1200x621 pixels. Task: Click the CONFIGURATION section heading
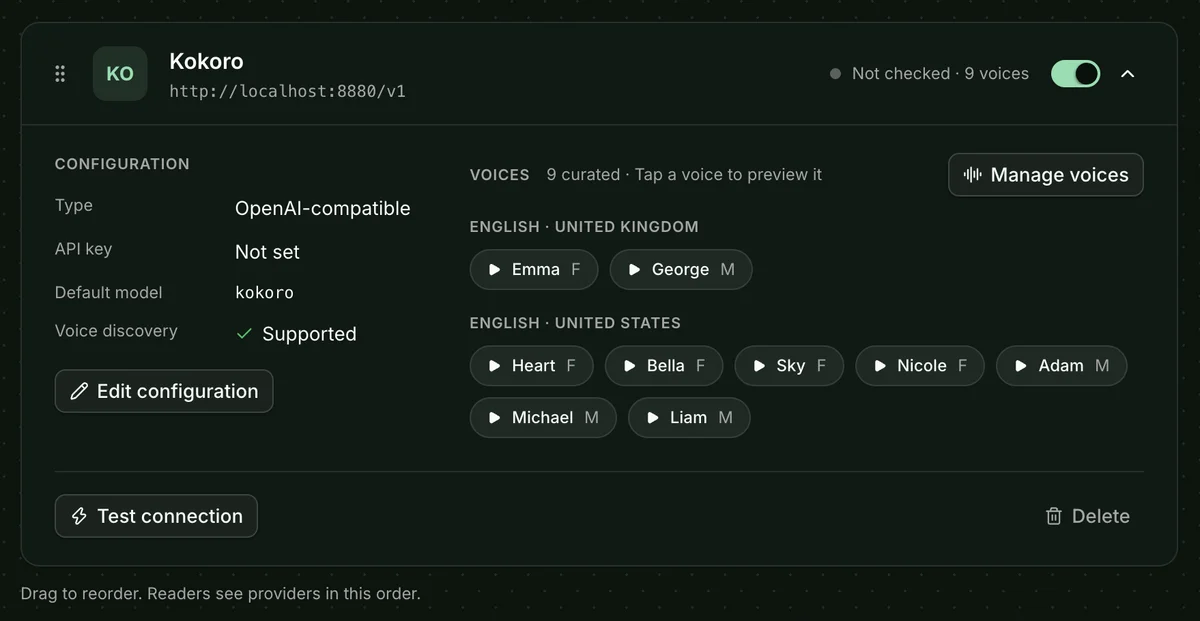pos(122,164)
